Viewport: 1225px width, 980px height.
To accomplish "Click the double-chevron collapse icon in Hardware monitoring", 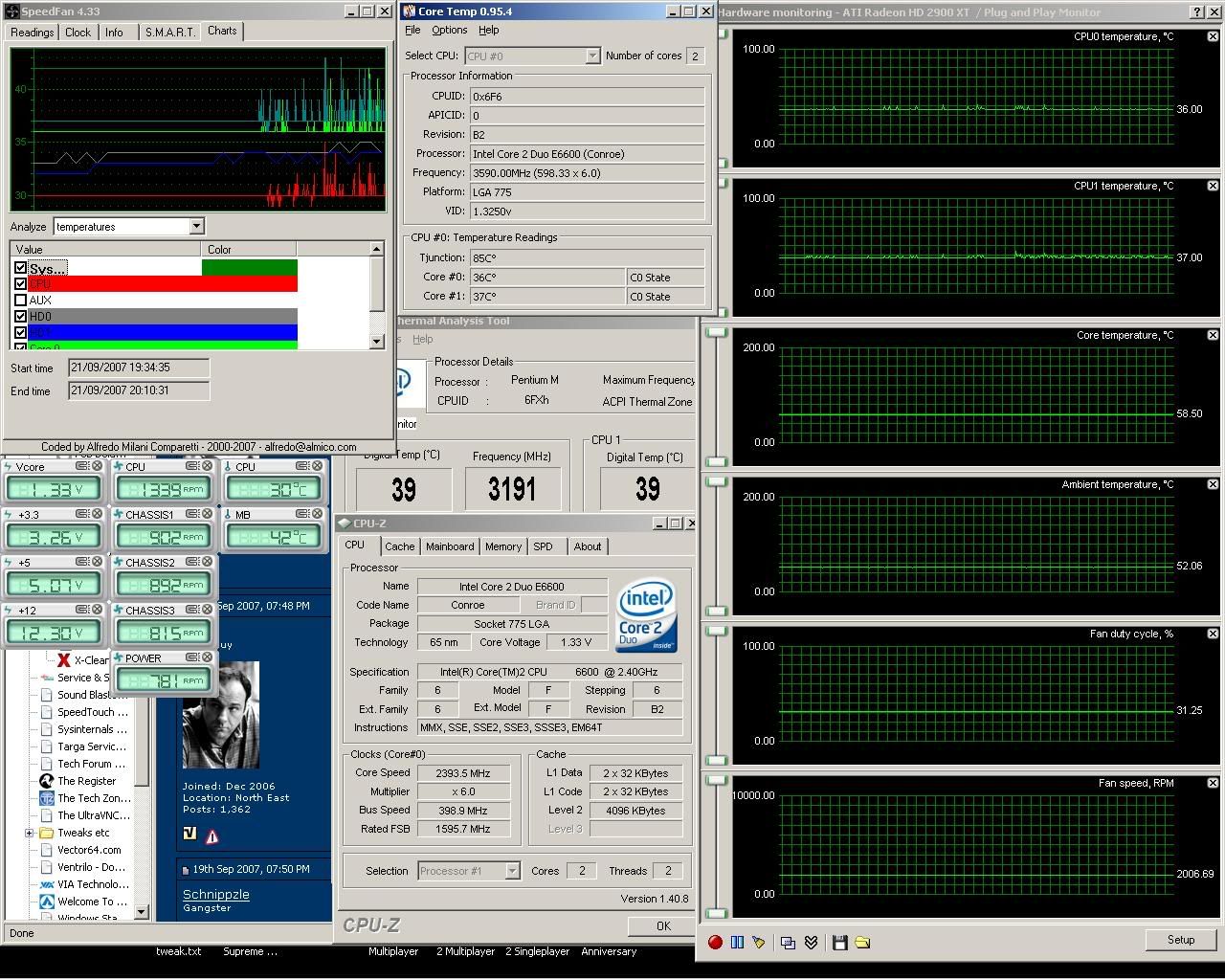I will click(x=811, y=943).
